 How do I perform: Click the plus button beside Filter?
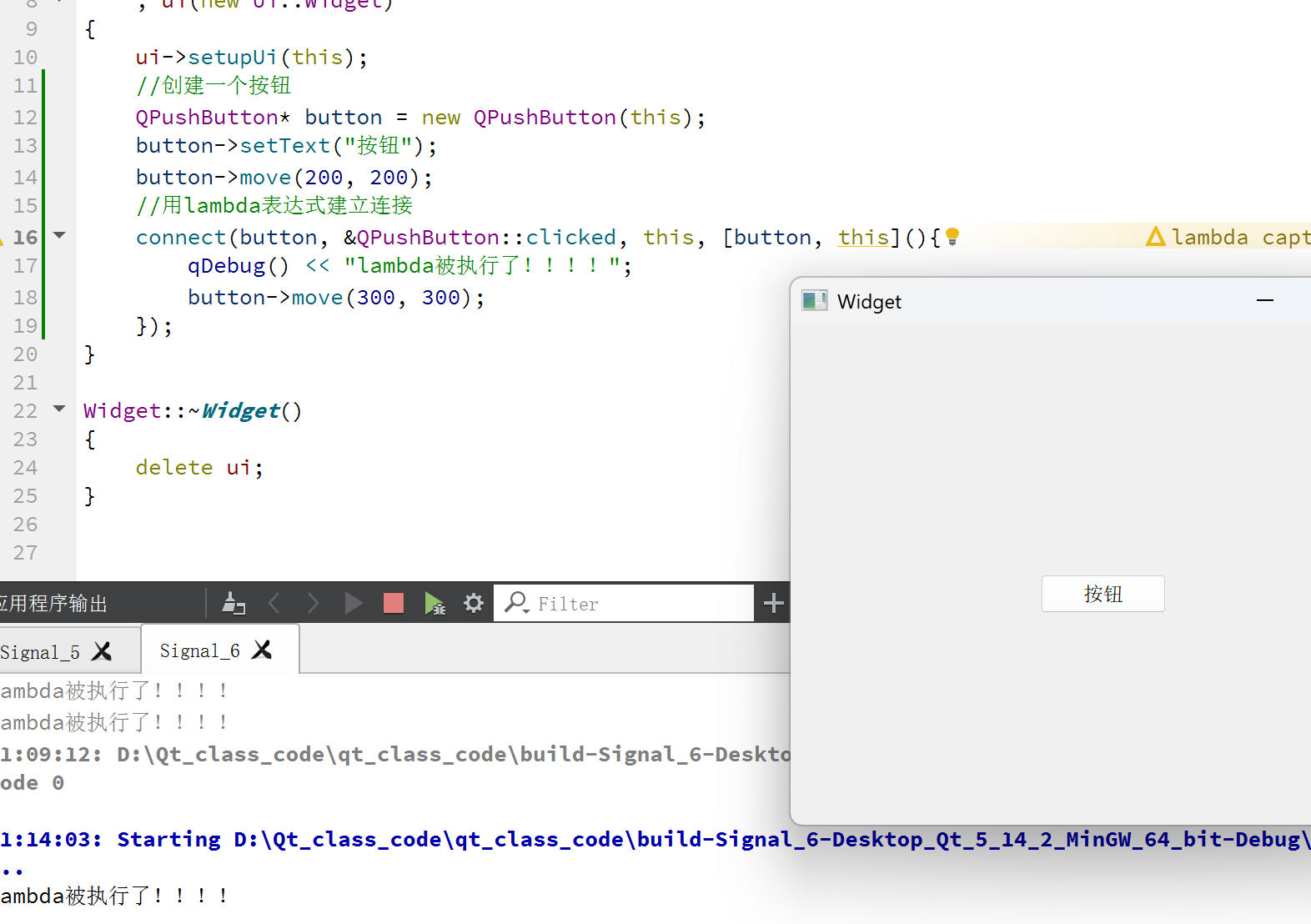click(773, 603)
